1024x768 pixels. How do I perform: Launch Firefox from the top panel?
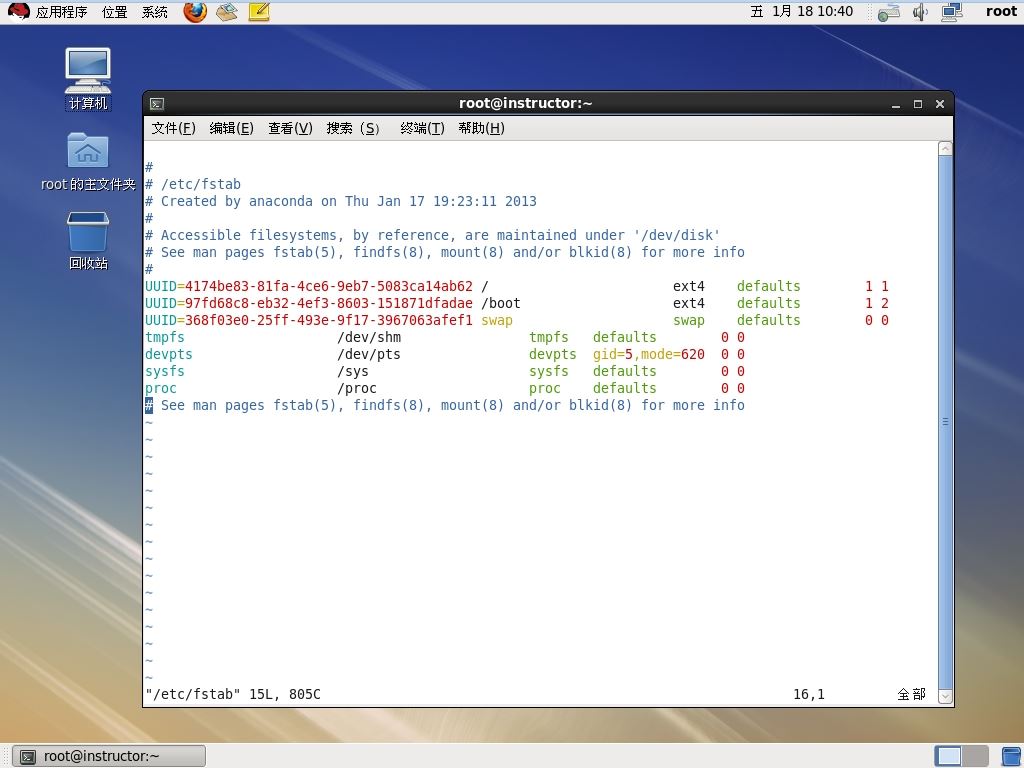point(195,11)
